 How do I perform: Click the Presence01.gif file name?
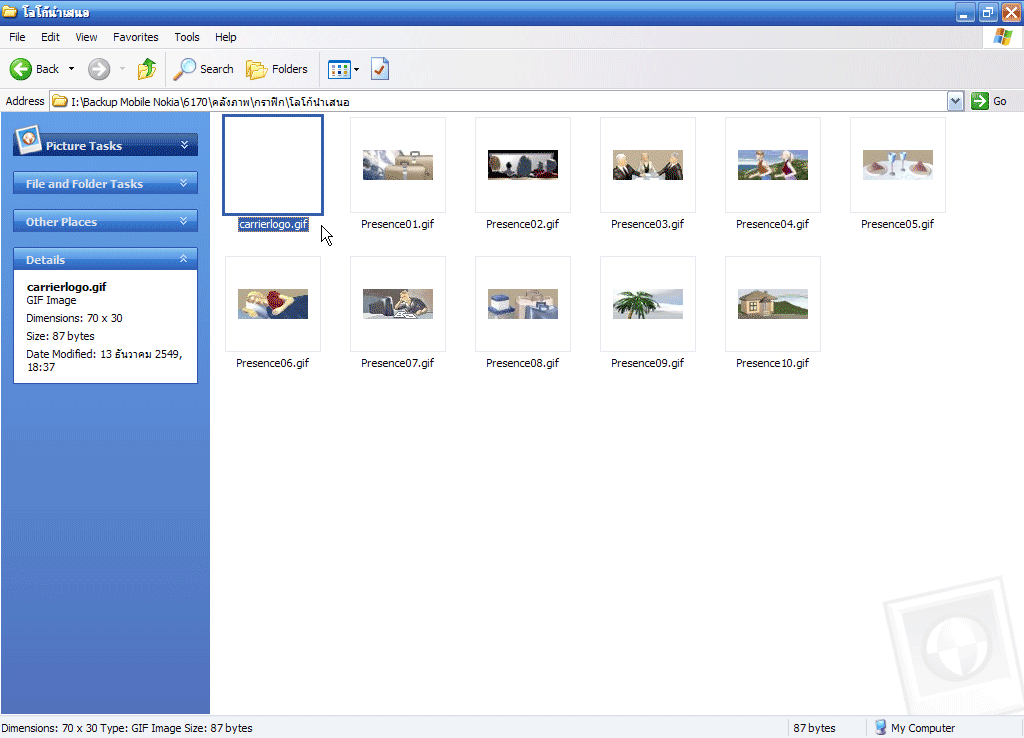[x=398, y=224]
